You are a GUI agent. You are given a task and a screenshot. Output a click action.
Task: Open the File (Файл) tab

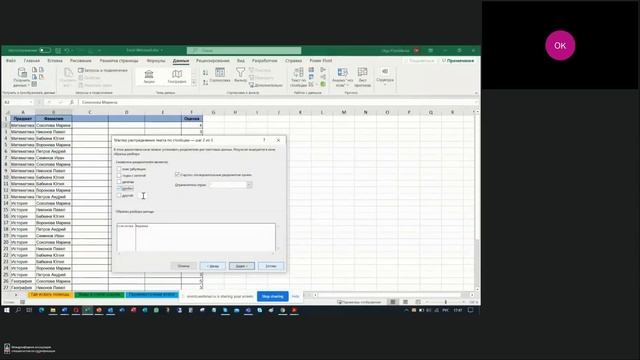[11, 61]
